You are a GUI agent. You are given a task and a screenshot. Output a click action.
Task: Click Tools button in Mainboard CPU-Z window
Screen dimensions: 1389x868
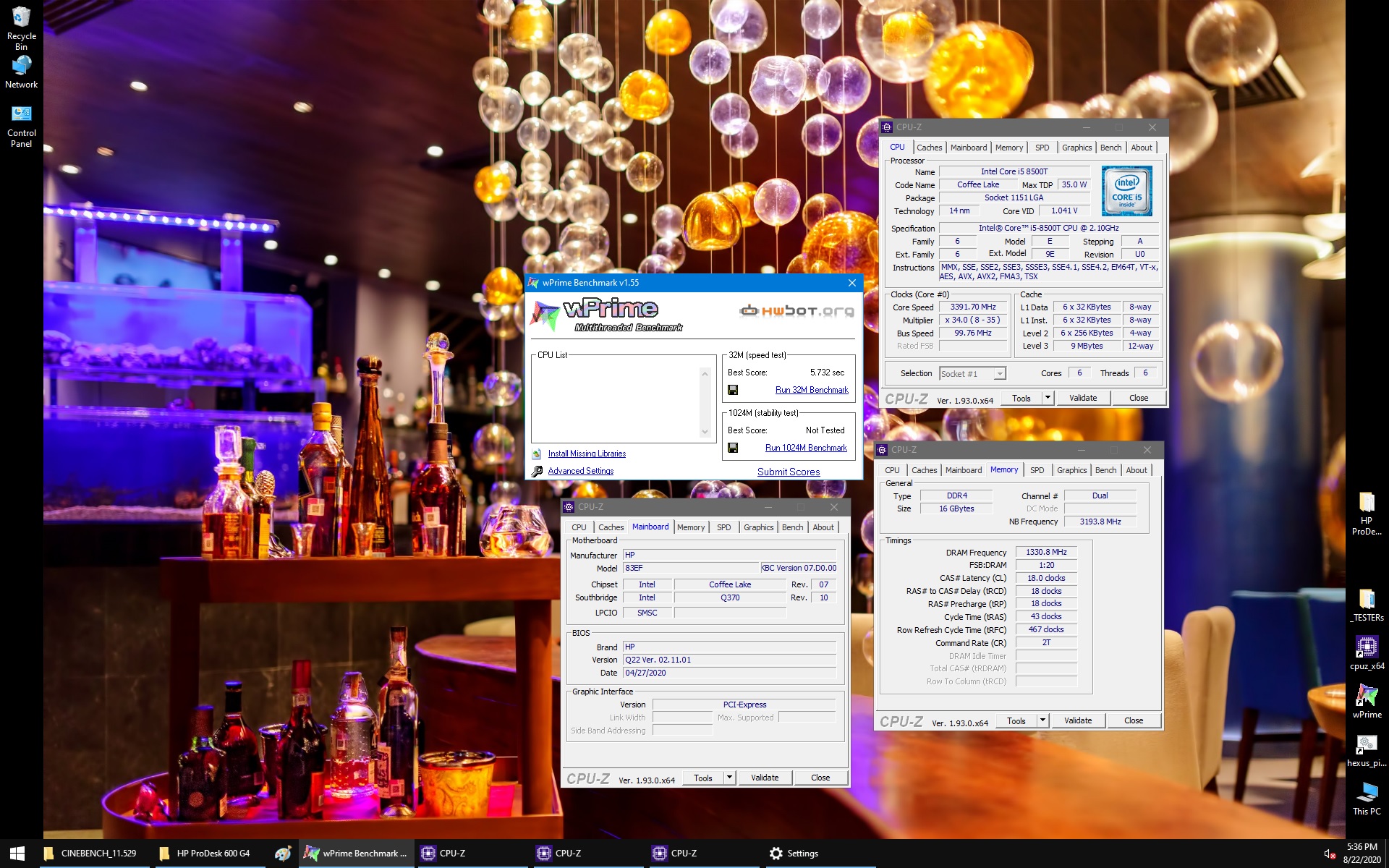click(x=702, y=778)
